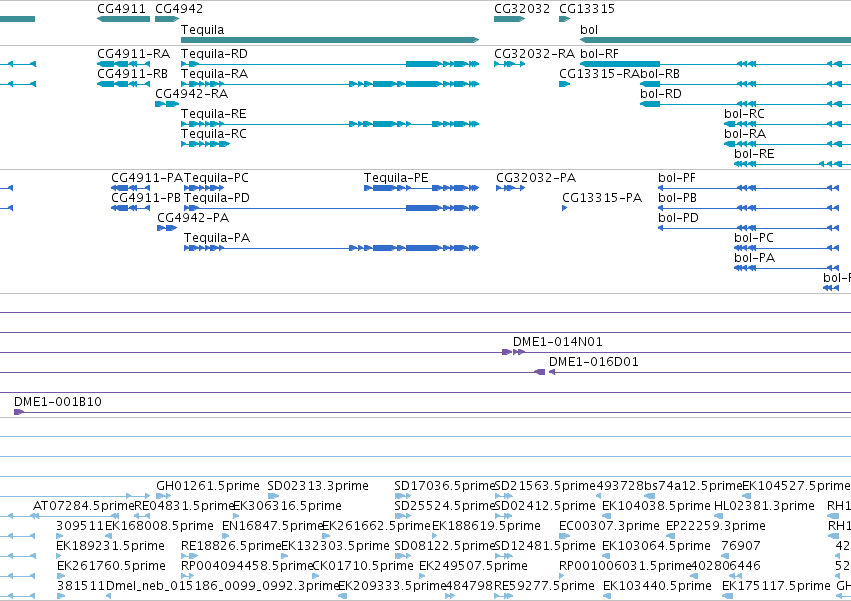Click the long Tequila gene bar

(x=330, y=40)
